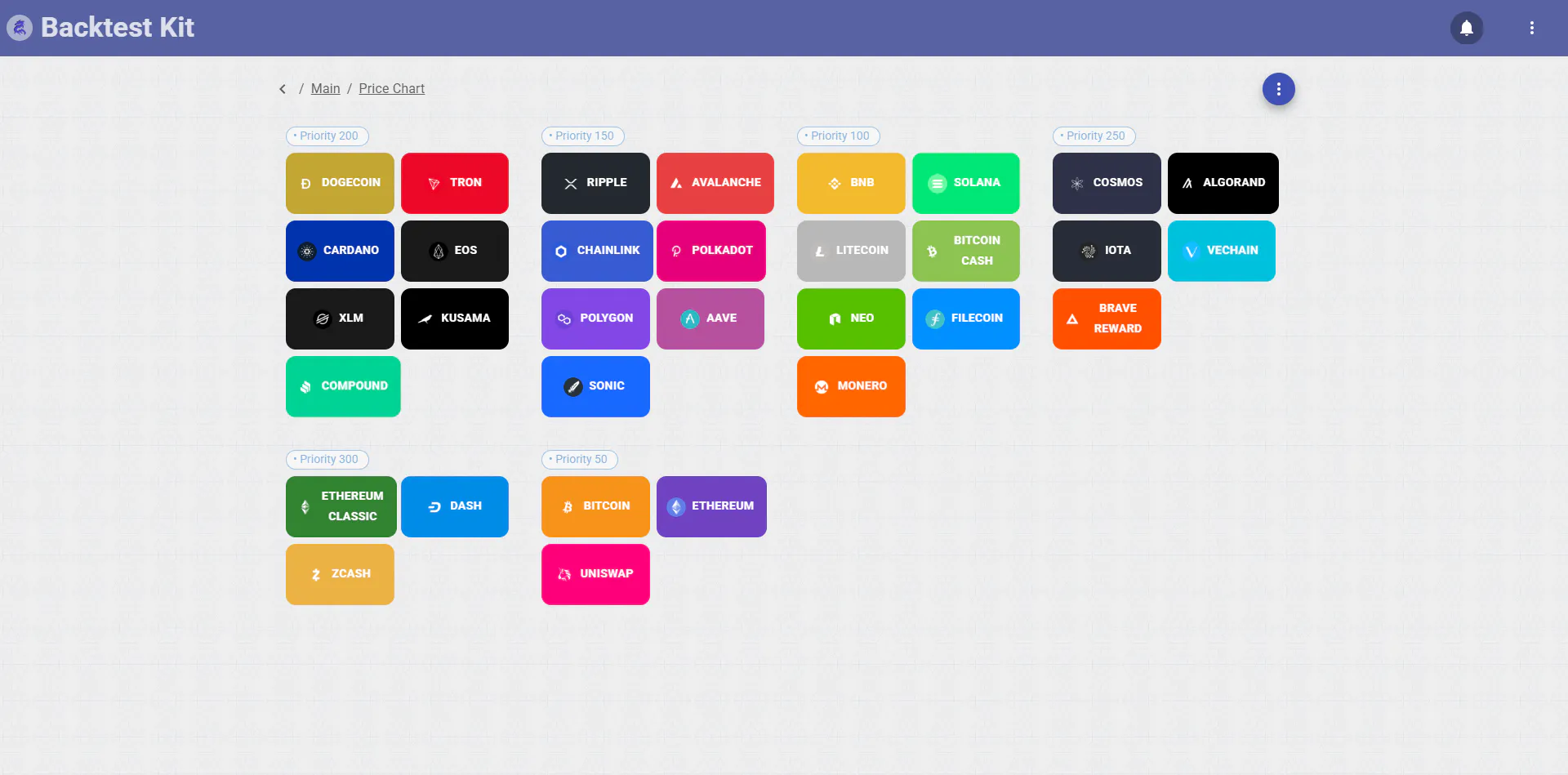Click the Chainlink hexagon icon

click(x=561, y=252)
